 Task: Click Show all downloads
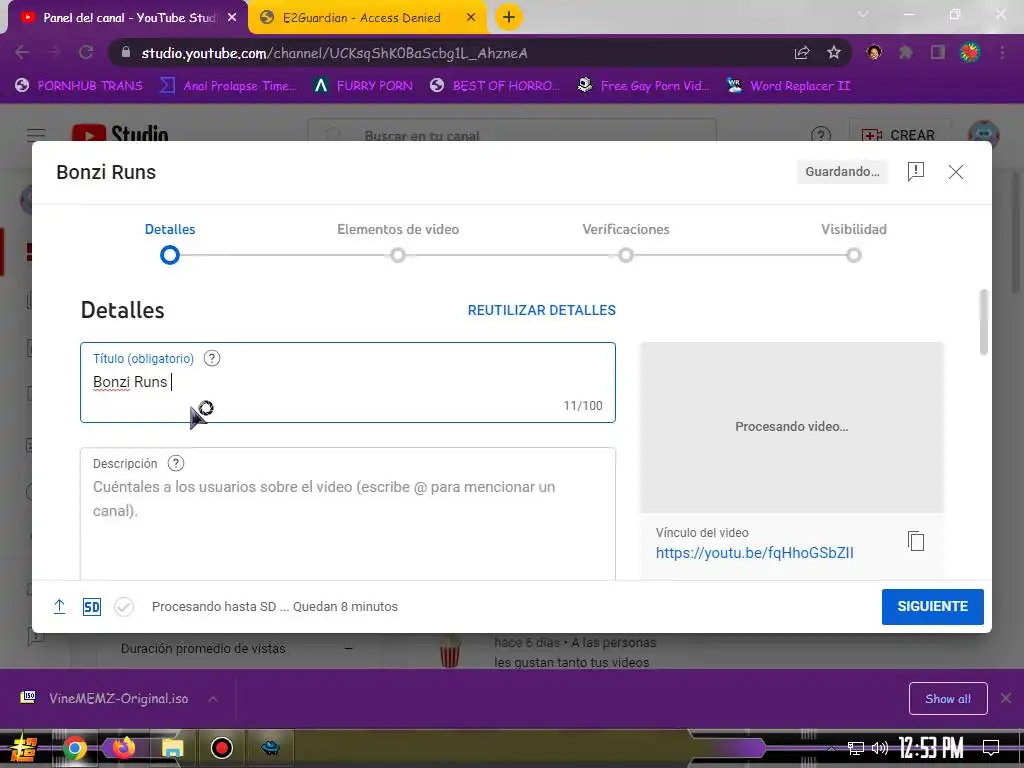(x=948, y=699)
